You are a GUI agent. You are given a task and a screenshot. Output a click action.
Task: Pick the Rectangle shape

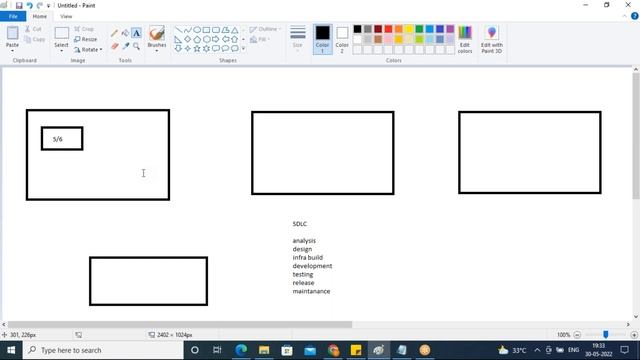click(x=206, y=30)
